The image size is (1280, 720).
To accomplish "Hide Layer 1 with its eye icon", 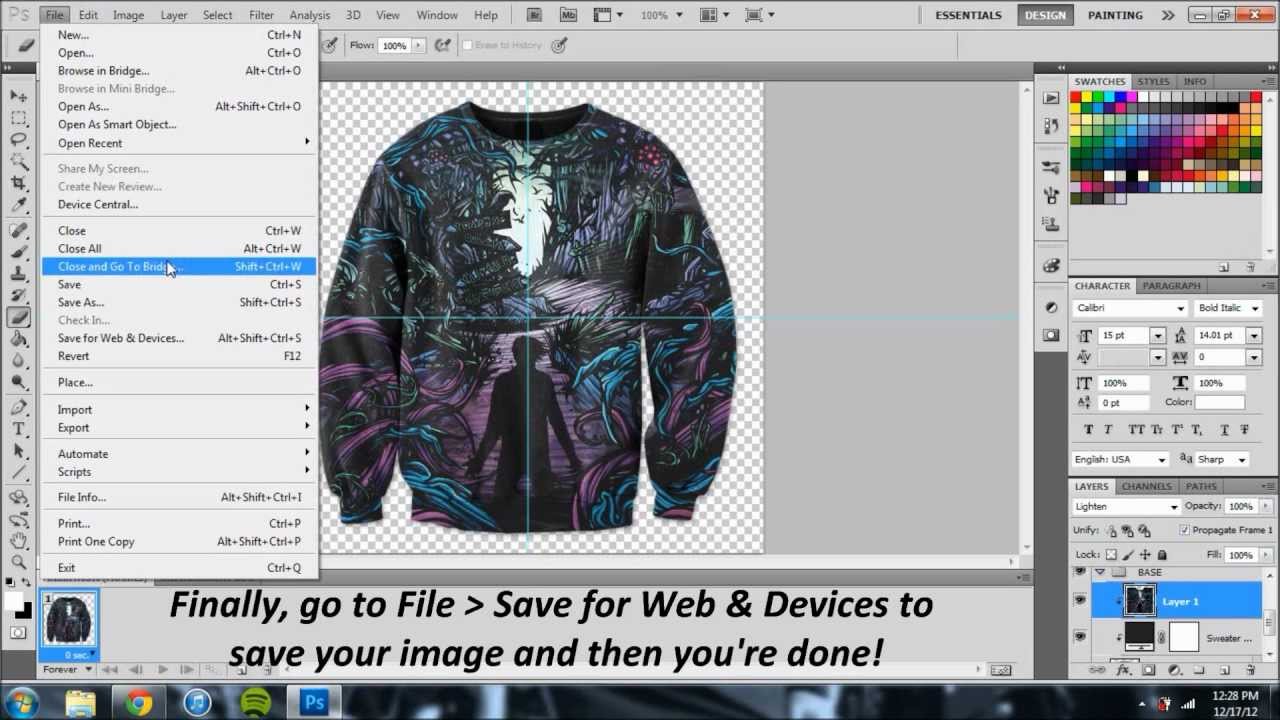I will 1080,601.
